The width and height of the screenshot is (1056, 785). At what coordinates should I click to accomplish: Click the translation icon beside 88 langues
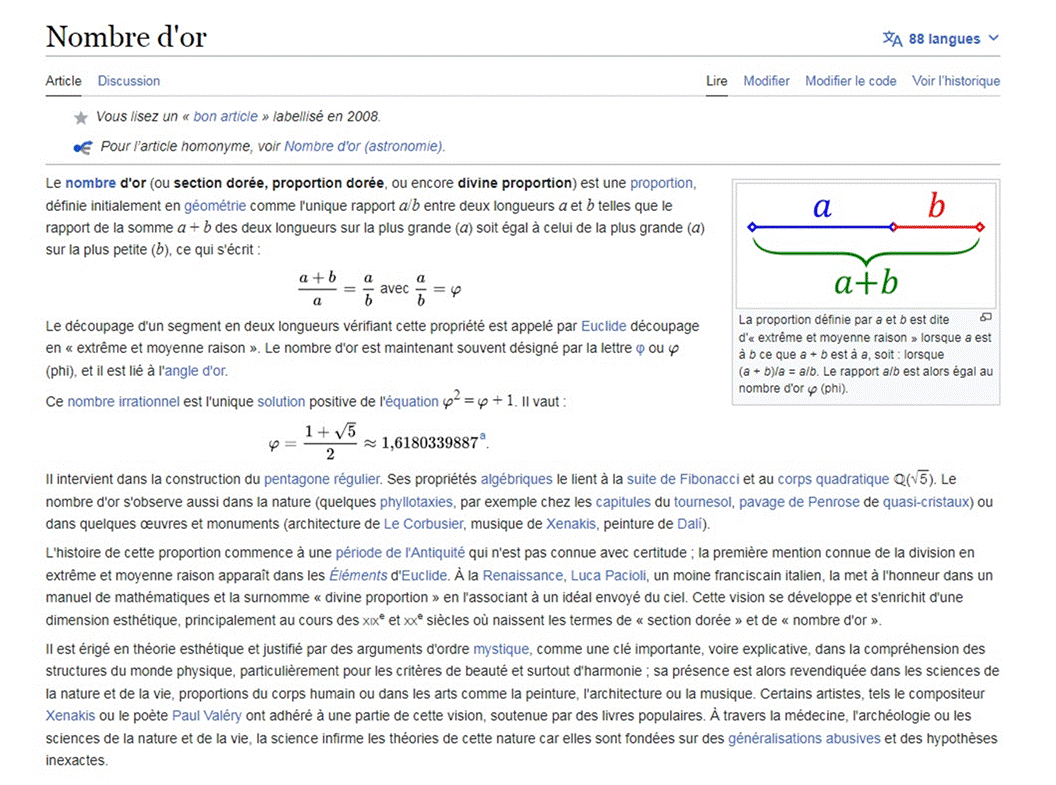pos(892,39)
